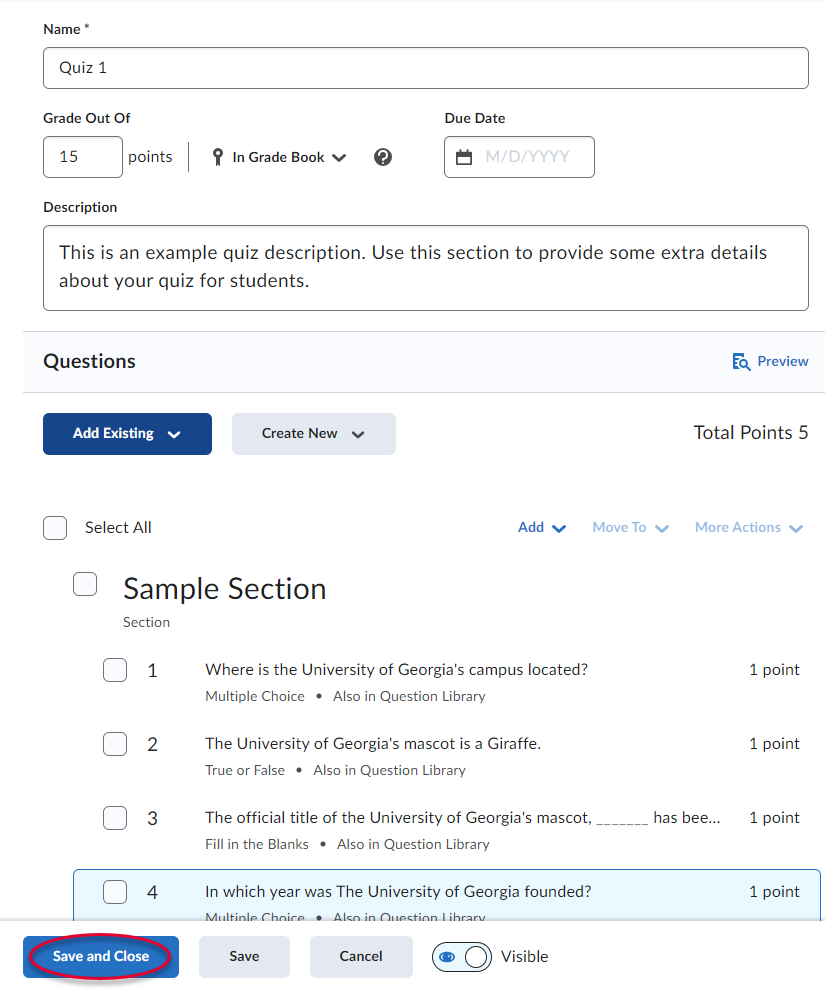Image resolution: width=825 pixels, height=989 pixels.
Task: Click the pin icon beside In Grade Book
Action: (218, 157)
